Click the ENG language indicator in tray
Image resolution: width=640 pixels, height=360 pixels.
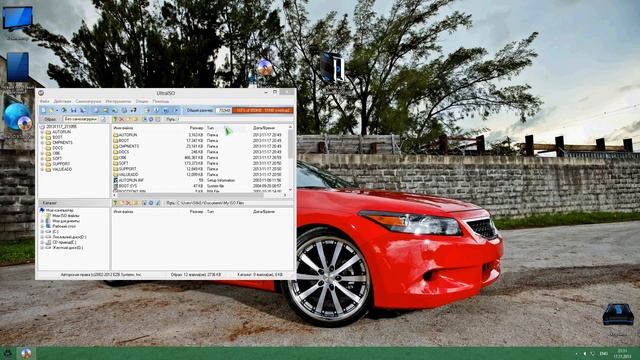click(x=604, y=353)
